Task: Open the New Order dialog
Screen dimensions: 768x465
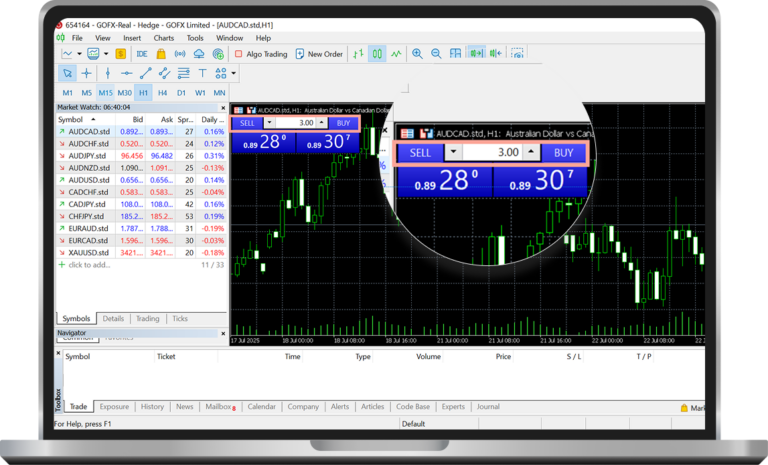Action: tap(319, 54)
